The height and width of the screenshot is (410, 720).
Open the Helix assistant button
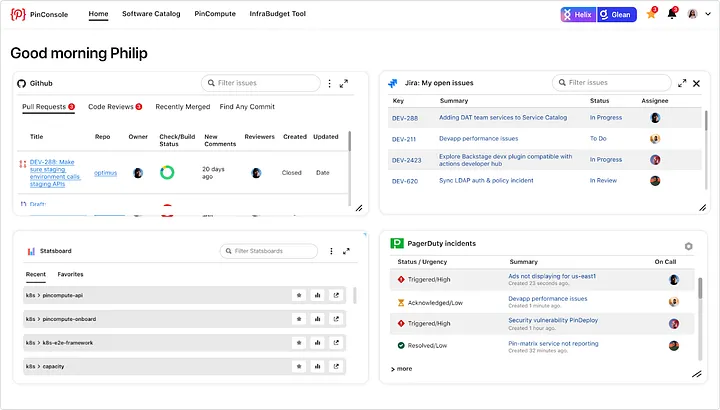[578, 15]
